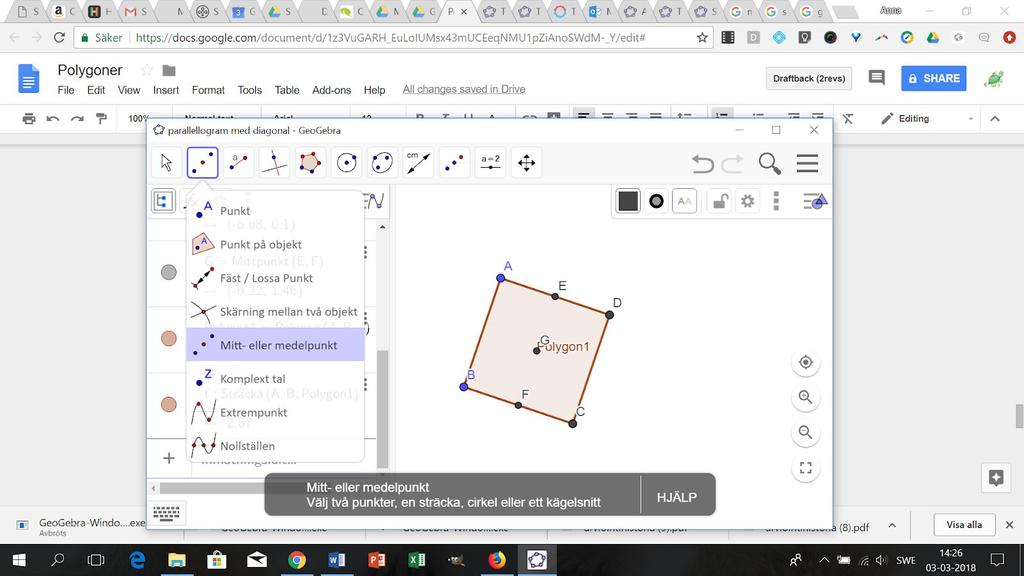Open object settings gear in style bar
Screen dimensions: 1024x576
click(x=748, y=201)
